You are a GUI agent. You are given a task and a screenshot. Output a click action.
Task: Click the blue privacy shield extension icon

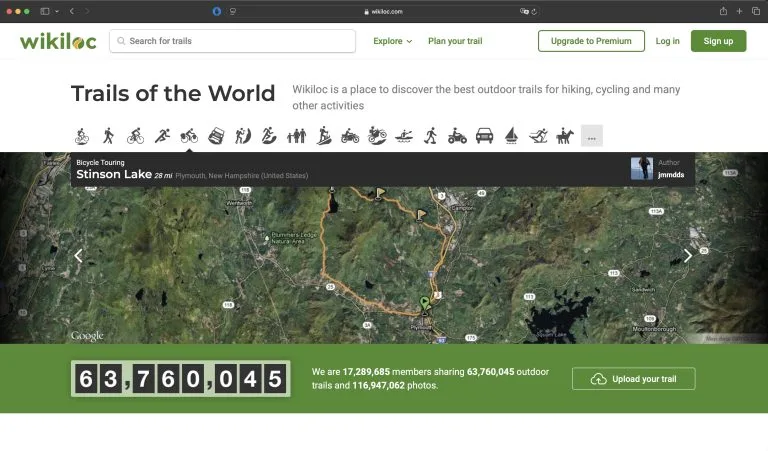coord(216,11)
